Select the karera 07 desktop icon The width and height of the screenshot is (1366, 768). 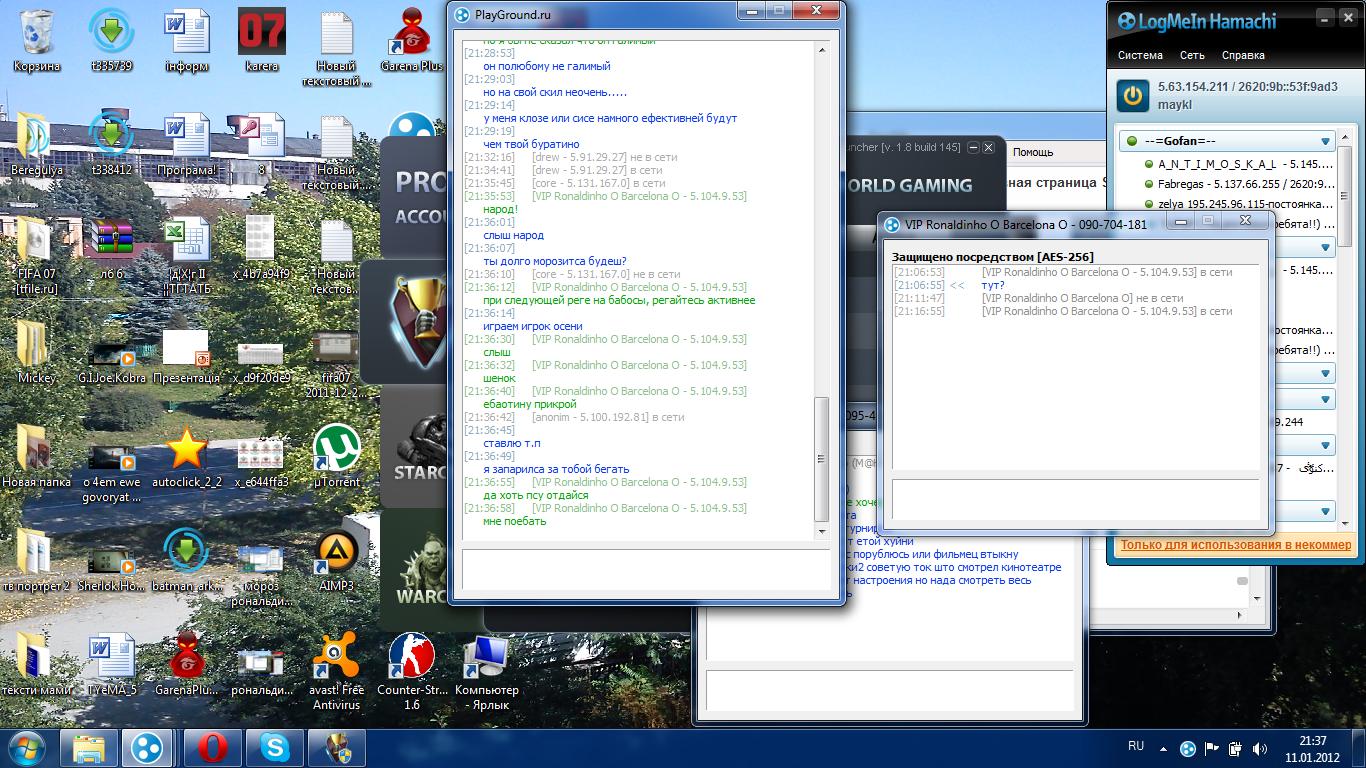click(261, 41)
